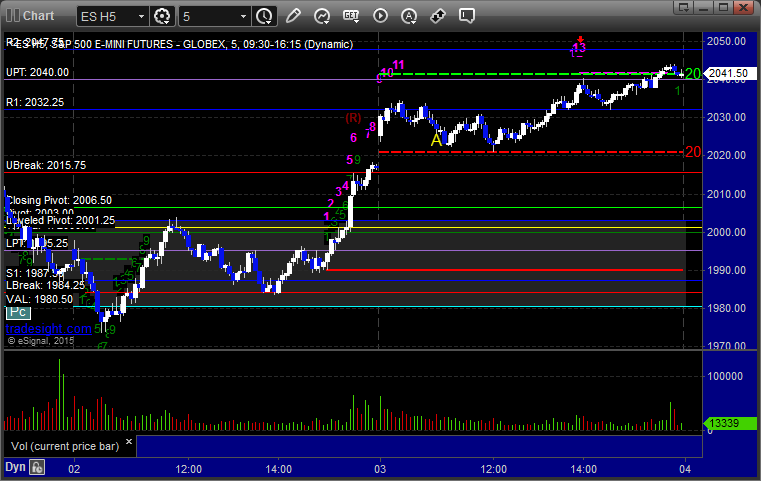Select the Vol (current price bar) tab

point(65,446)
